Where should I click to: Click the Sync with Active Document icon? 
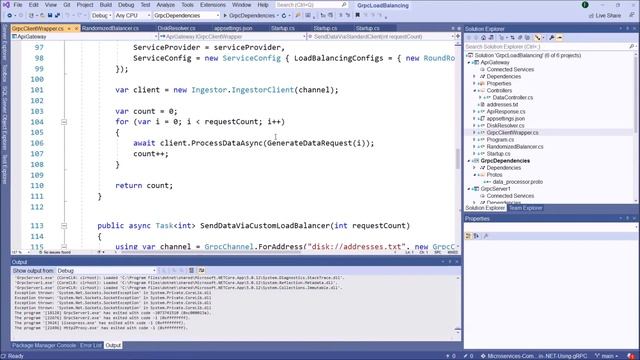[x=513, y=38]
